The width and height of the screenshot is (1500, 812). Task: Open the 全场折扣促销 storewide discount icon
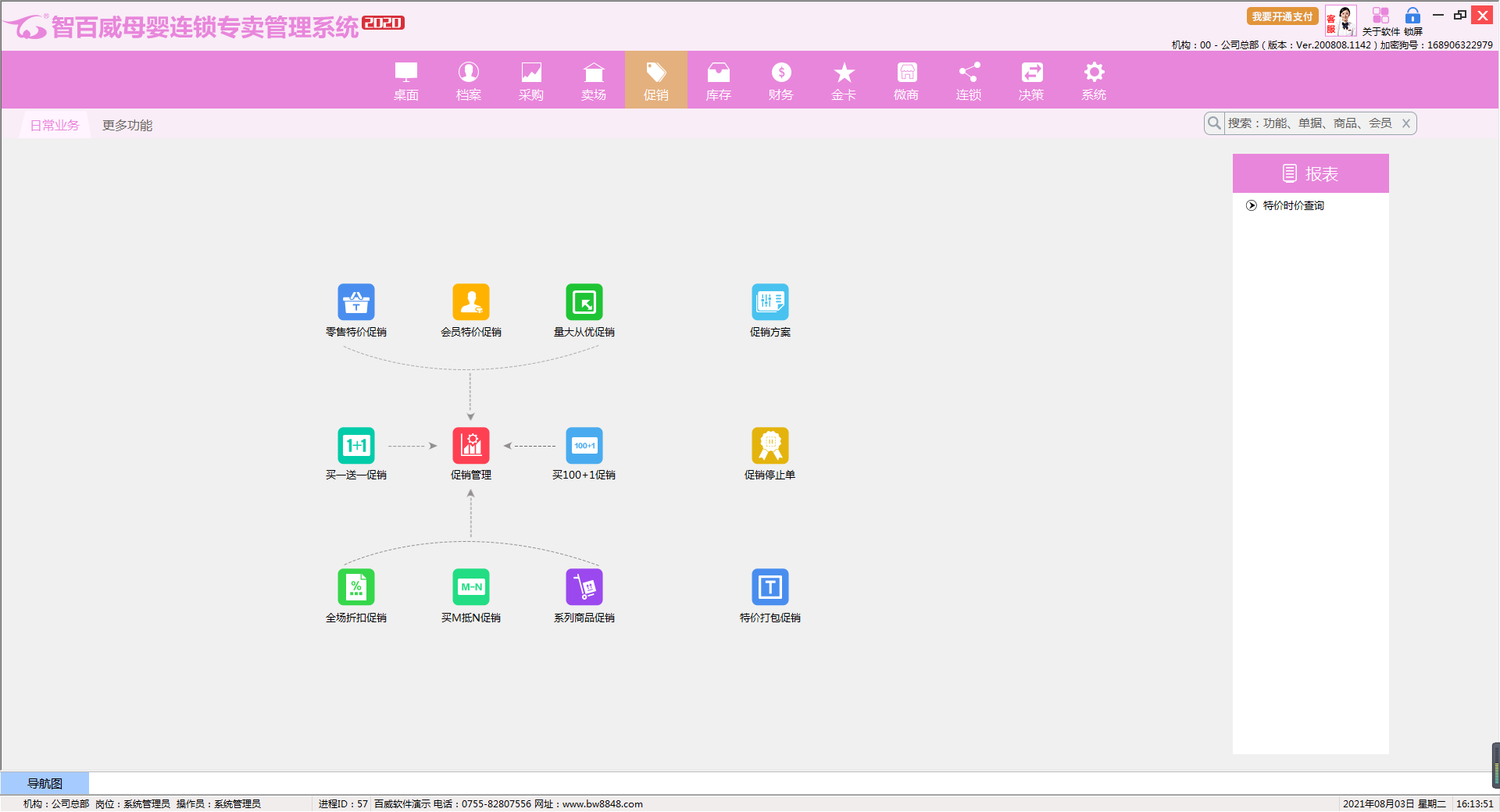click(x=356, y=587)
